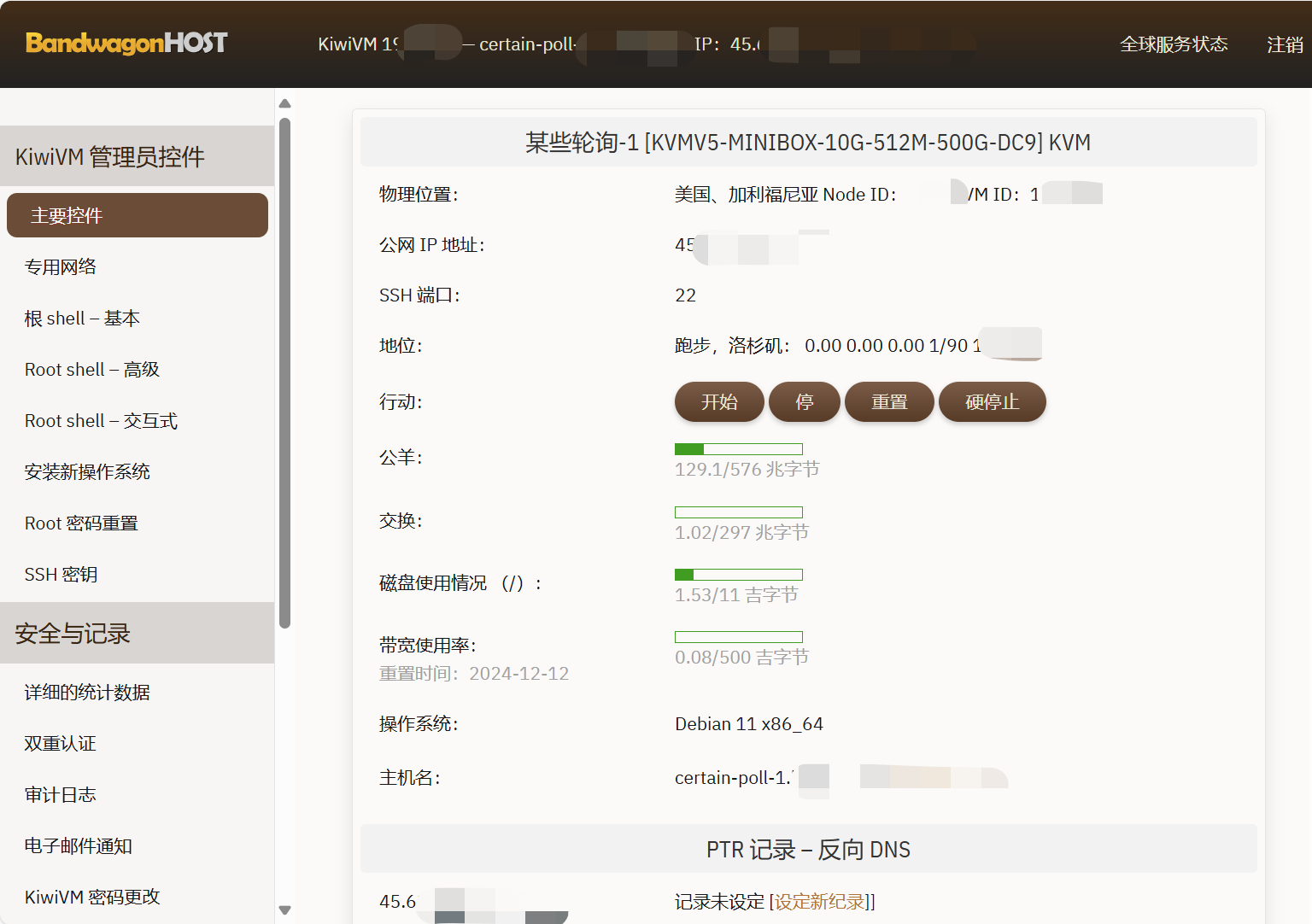Open 双重认证 sidebar item
This screenshot has height=924, width=1312.
[61, 743]
